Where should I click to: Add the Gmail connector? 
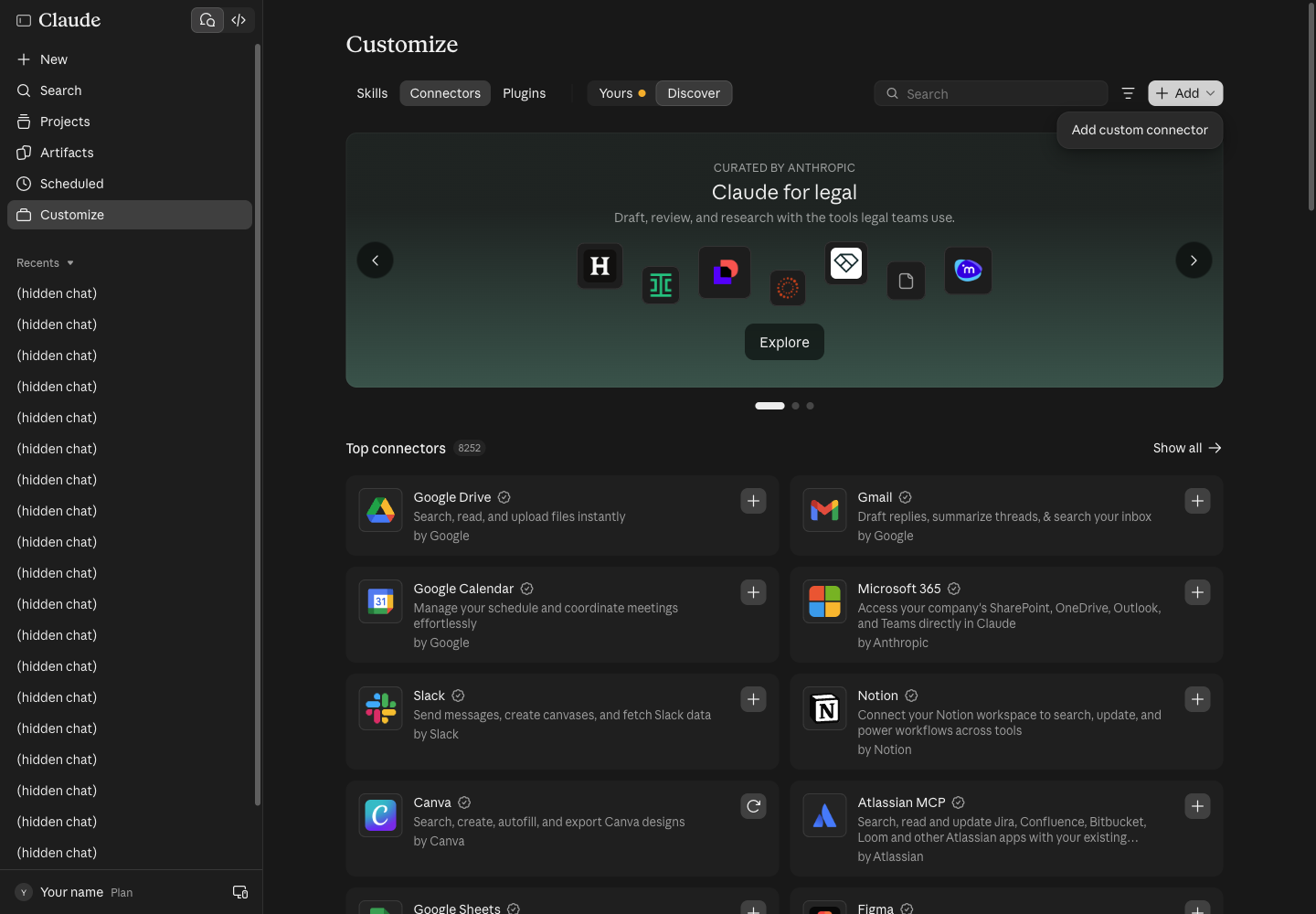coord(1197,501)
